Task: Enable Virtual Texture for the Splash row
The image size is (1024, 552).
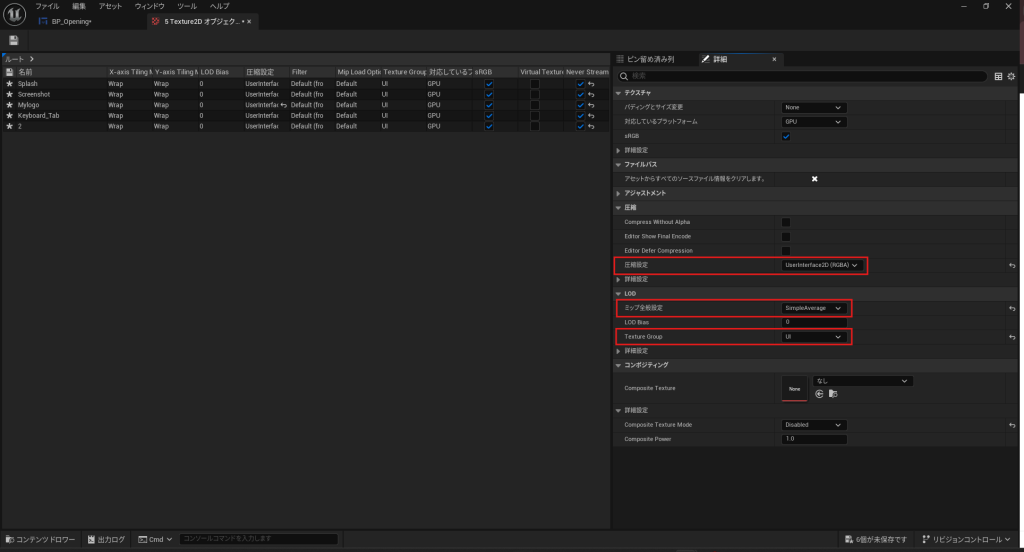Action: [535, 84]
